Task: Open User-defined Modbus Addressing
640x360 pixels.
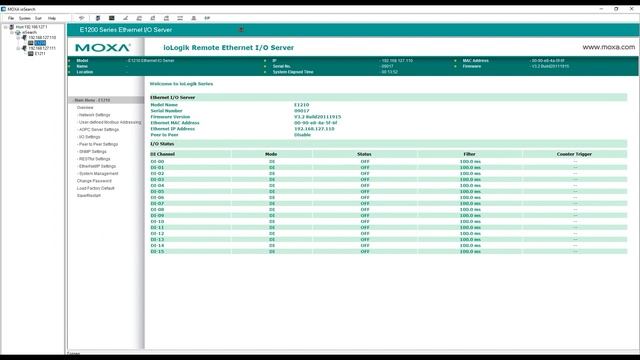Action: click(110, 122)
